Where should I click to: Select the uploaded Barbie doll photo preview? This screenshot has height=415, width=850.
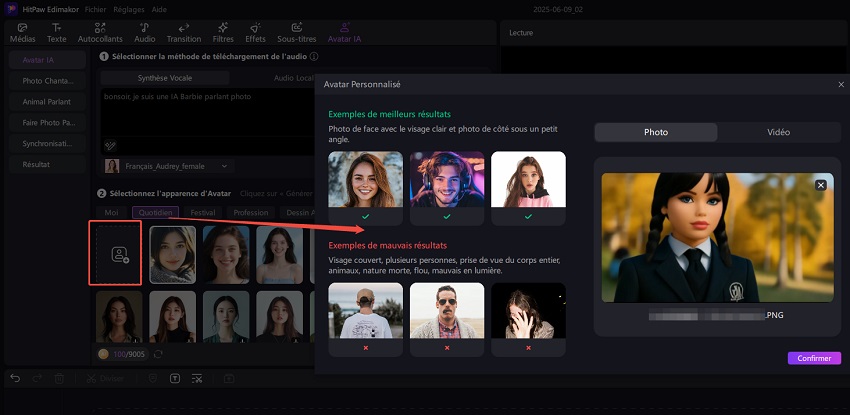pos(717,237)
